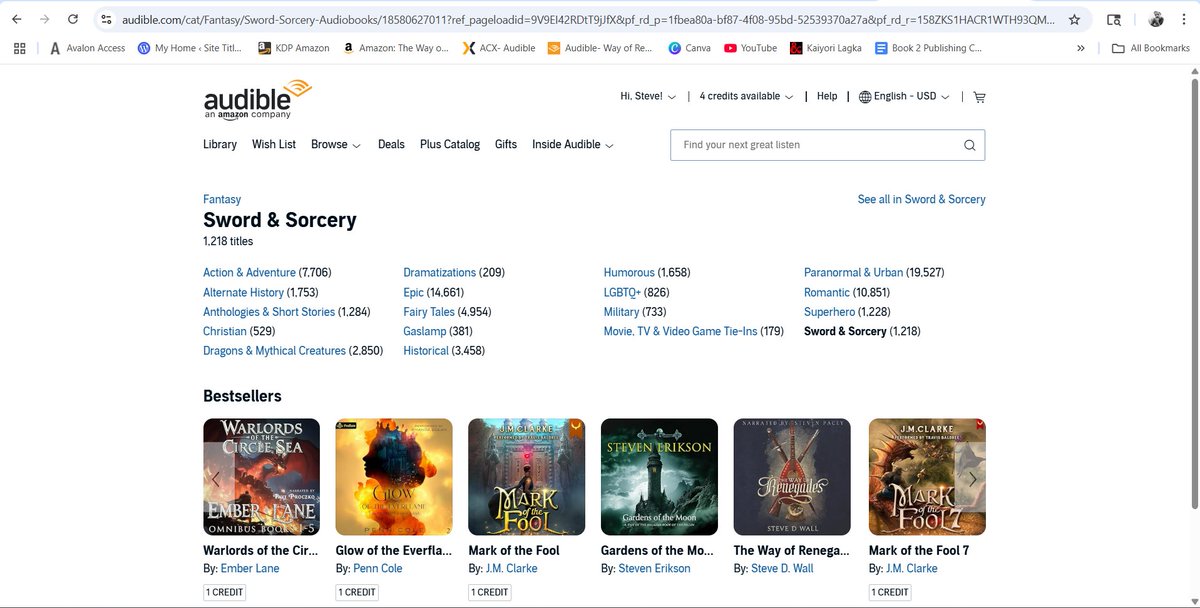
Task: Bookmark this page with star icon
Action: [x=1074, y=19]
